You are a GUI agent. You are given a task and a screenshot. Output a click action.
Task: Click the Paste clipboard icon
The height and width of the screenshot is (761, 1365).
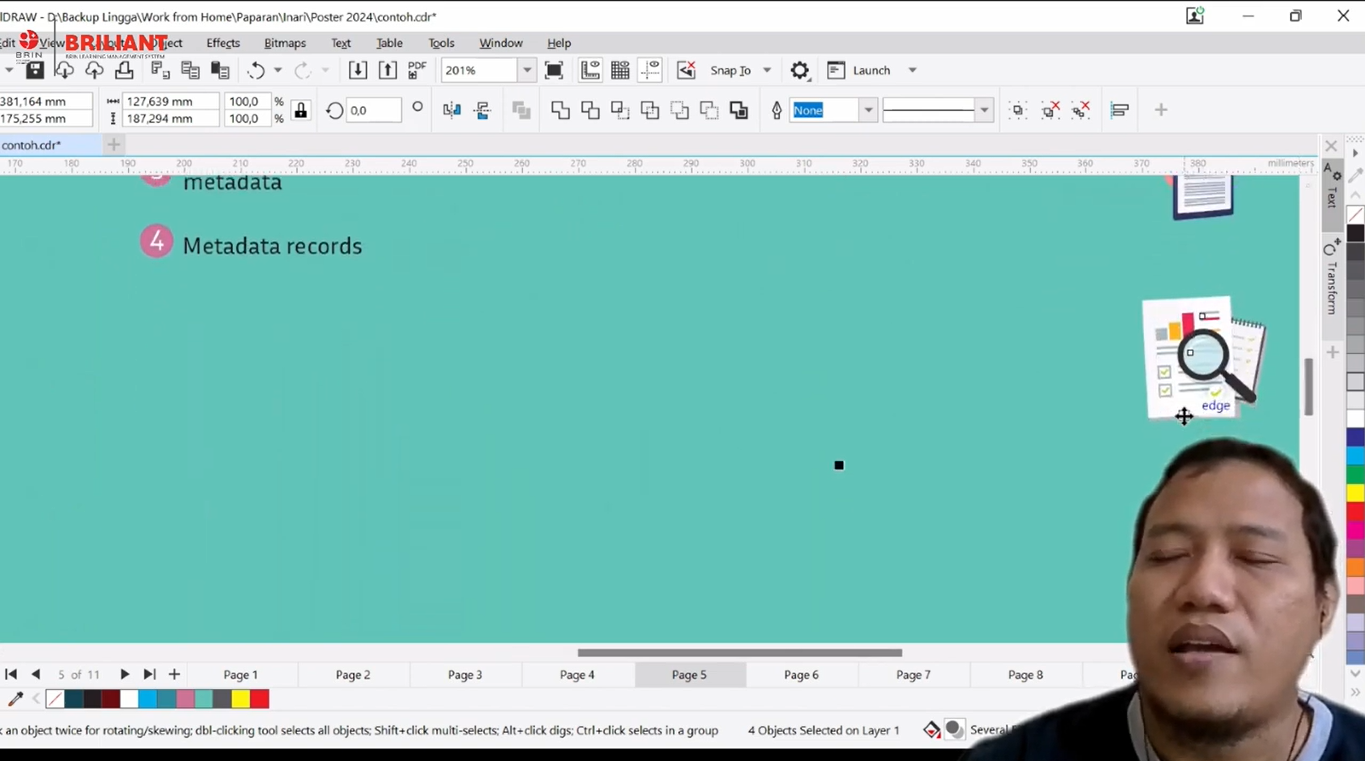(x=220, y=70)
